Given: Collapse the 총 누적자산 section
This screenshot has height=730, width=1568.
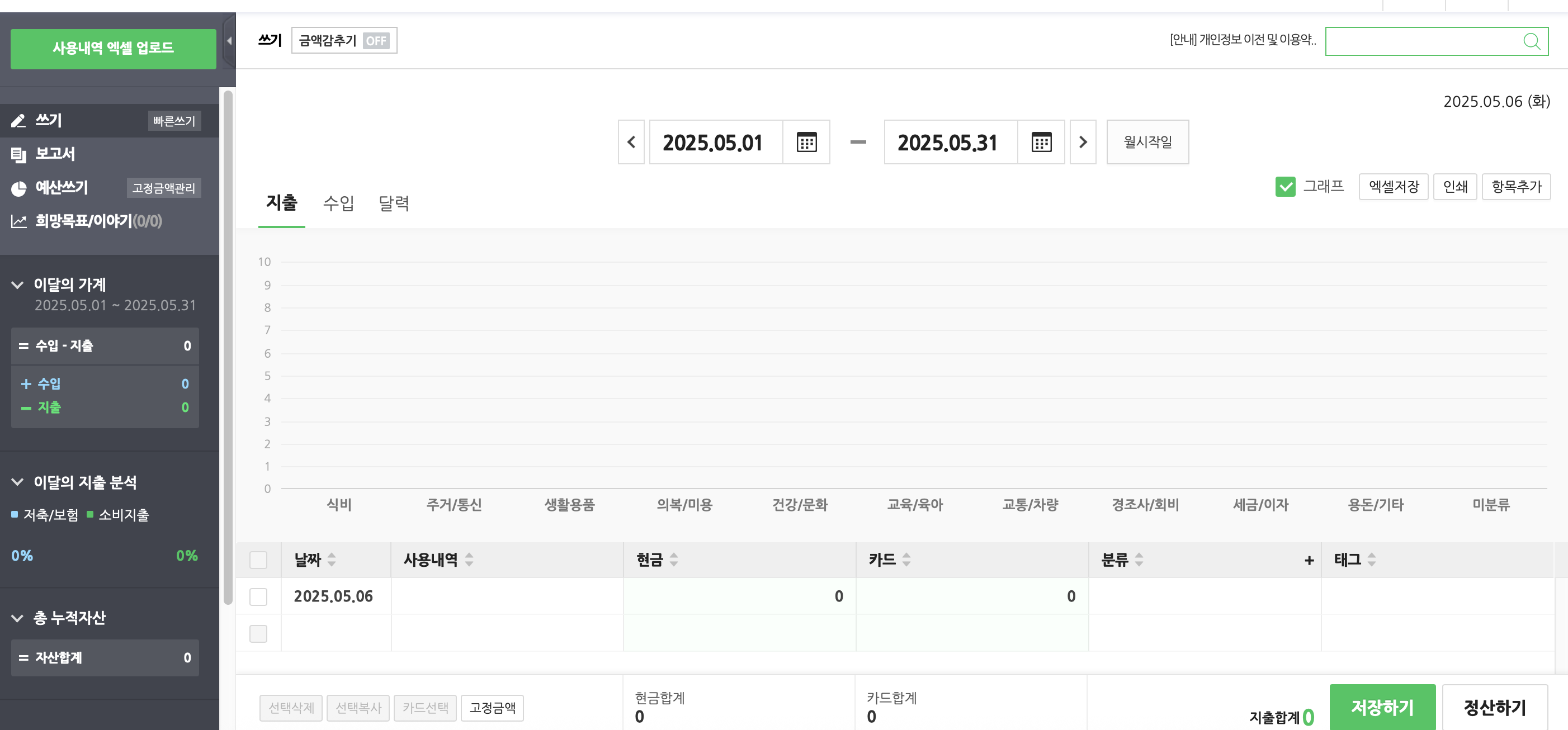Looking at the screenshot, I should pyautogui.click(x=18, y=618).
